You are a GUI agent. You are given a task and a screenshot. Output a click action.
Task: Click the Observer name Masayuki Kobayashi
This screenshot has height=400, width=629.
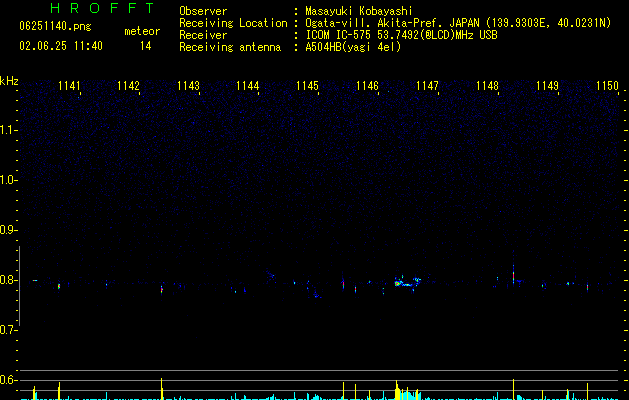(359, 11)
